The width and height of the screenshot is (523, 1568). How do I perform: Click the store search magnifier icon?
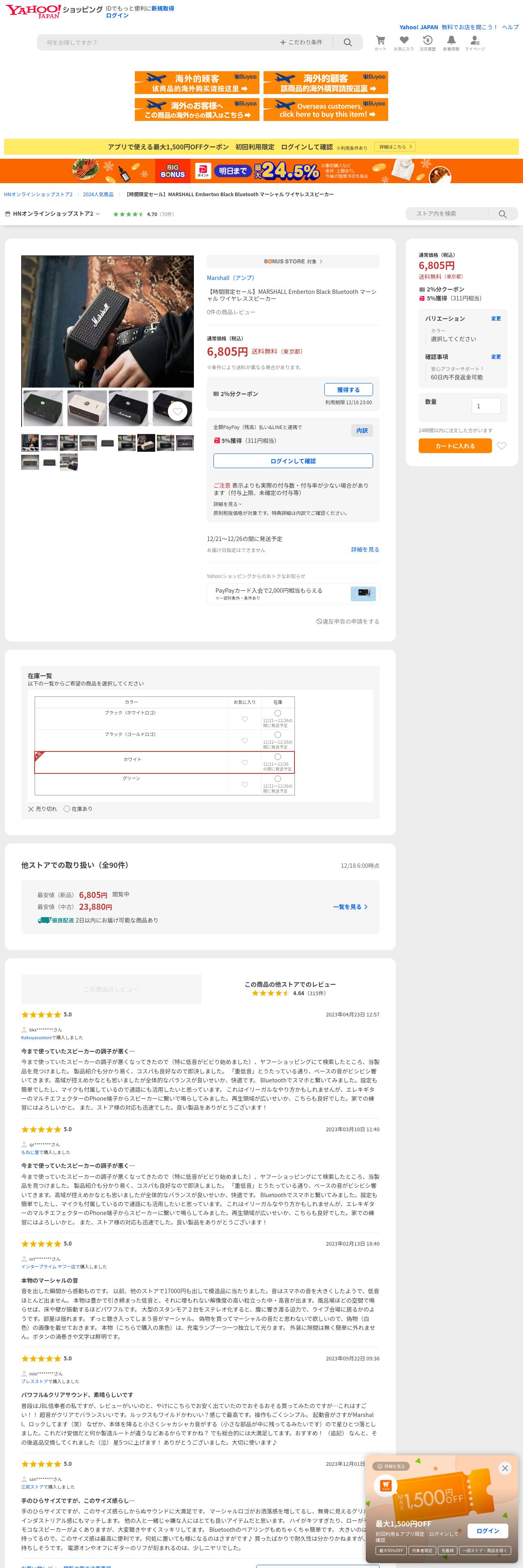point(502,214)
